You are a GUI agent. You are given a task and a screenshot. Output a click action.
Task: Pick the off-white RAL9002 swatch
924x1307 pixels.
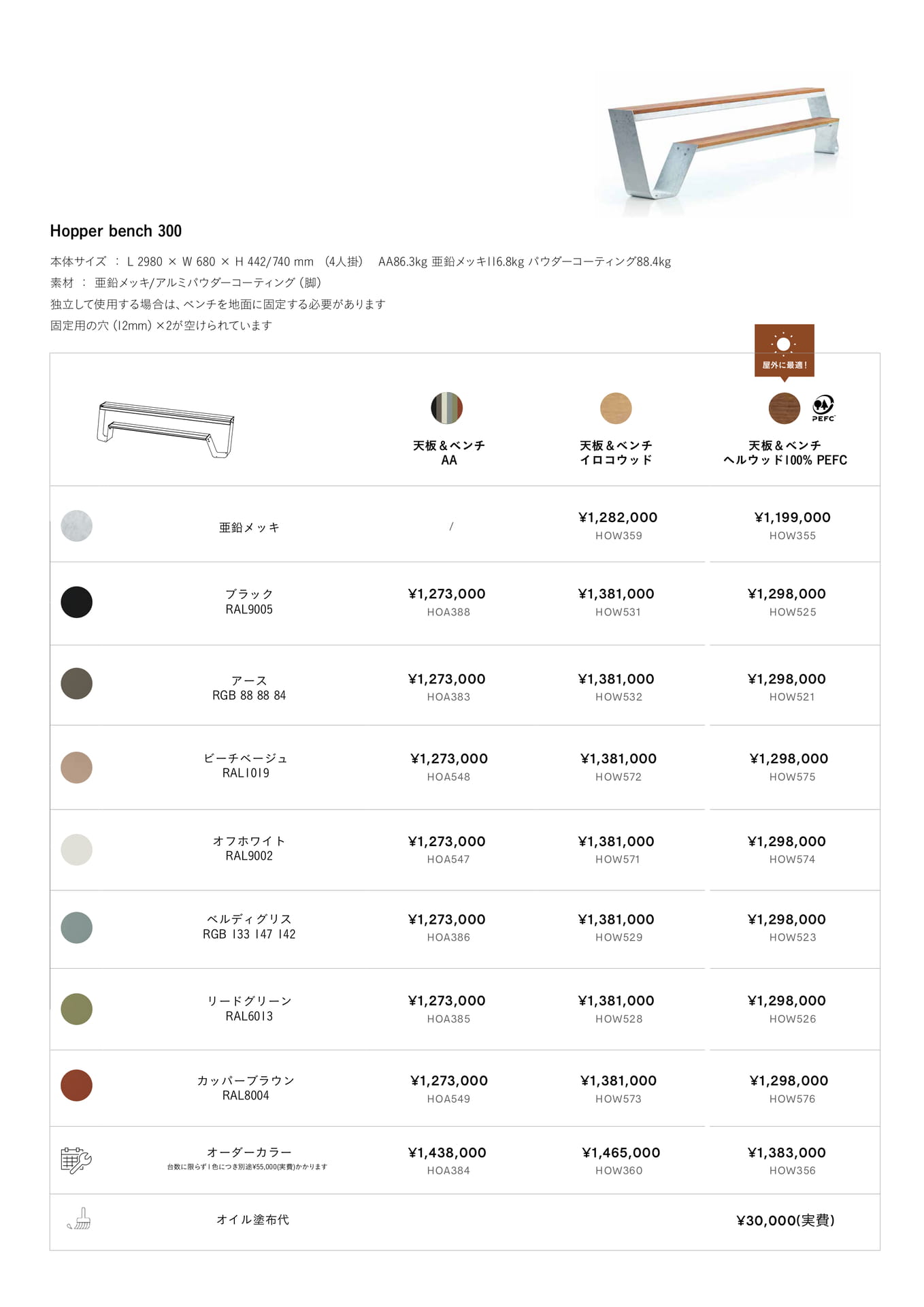[x=77, y=850]
